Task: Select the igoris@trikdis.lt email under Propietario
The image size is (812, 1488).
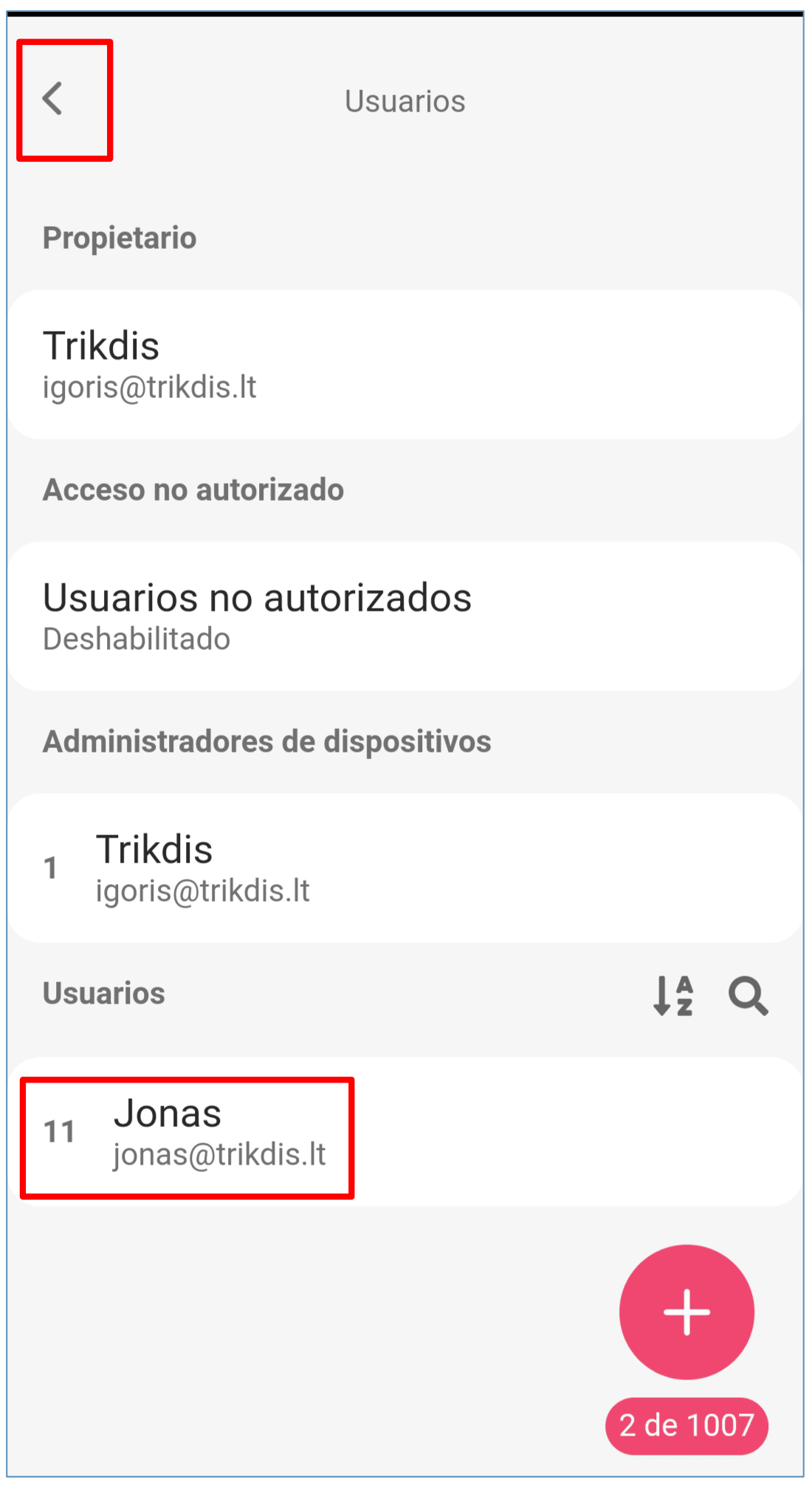Action: point(150,388)
